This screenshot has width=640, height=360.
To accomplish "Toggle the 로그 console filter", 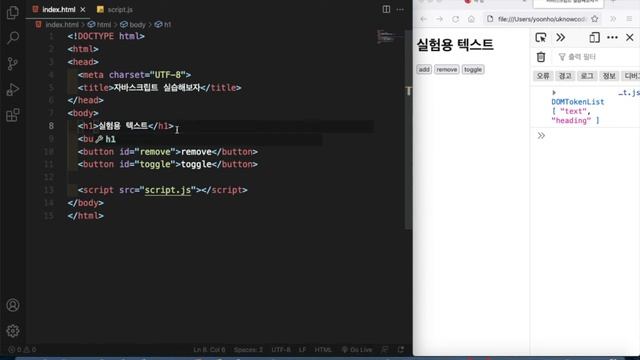I will [587, 76].
